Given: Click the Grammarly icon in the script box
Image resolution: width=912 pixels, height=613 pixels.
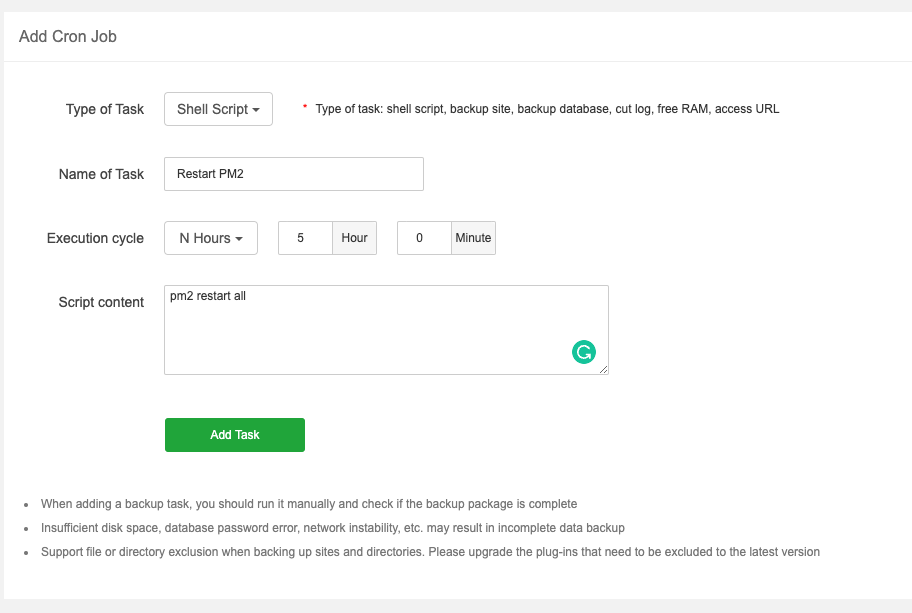Looking at the screenshot, I should (584, 351).
